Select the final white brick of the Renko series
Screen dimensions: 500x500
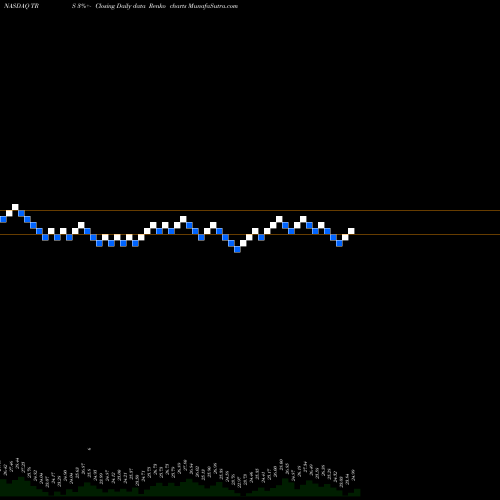351,231
